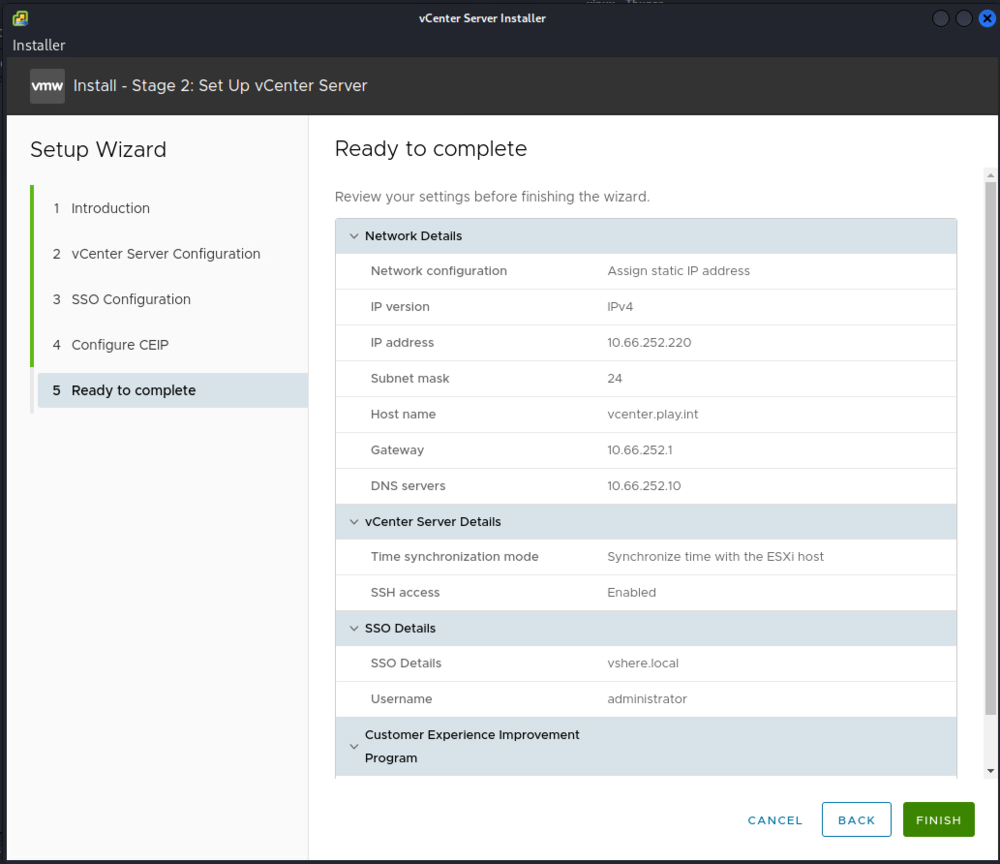1000x864 pixels.
Task: Collapse the SSO Details section
Action: 353,629
